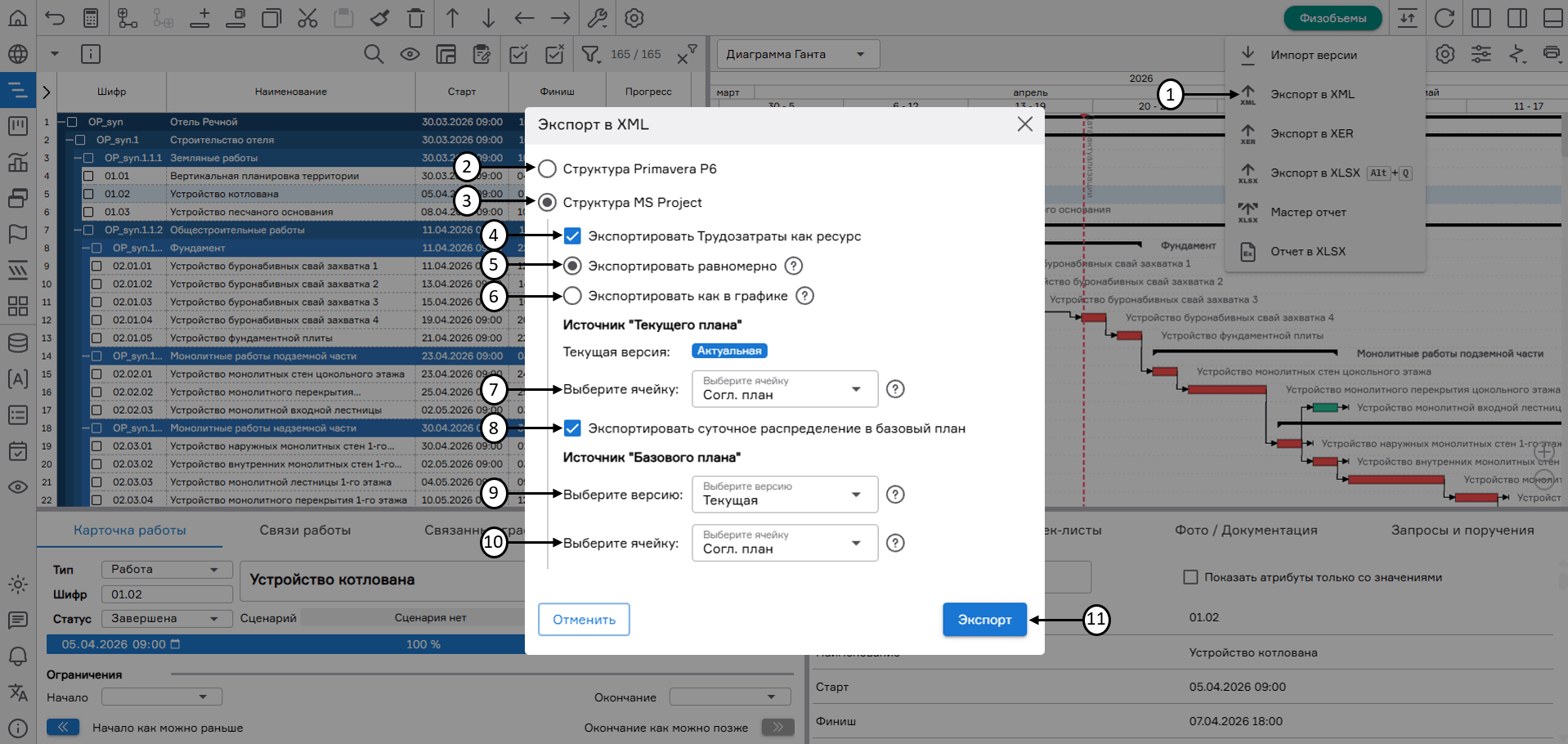1568x744 pixels.
Task: Click the 'Наименование' column header
Action: [290, 92]
